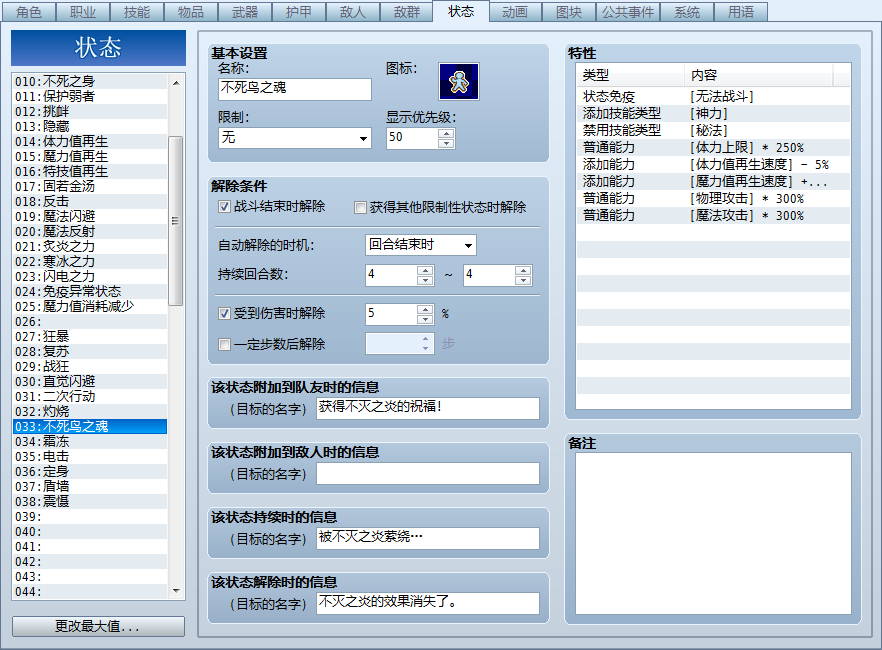
Task: Select state 017:固若金汤 in list
Action: 90,187
